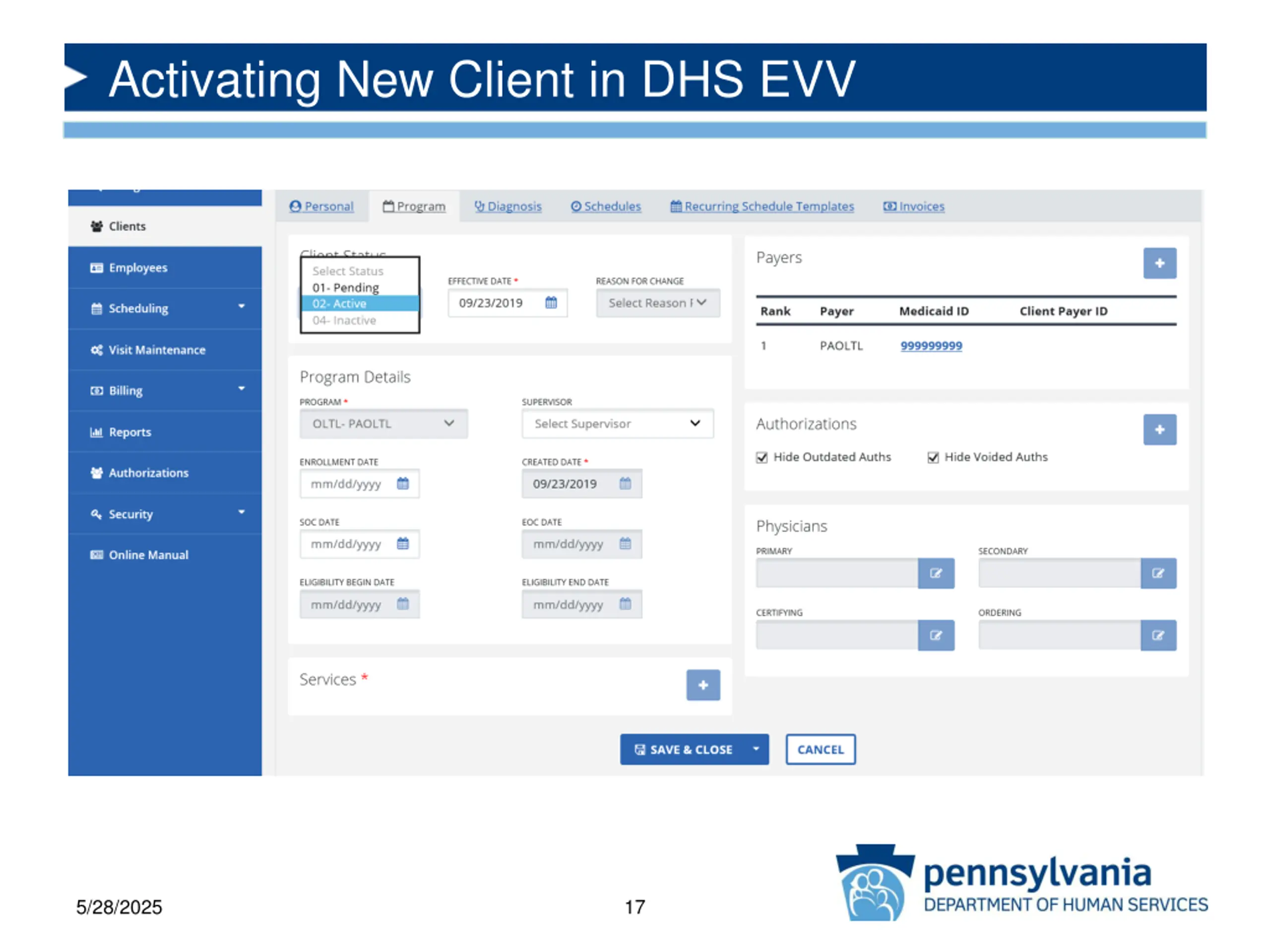Viewport: 1270px width, 952px height.
Task: Click the Cancel button
Action: [821, 749]
